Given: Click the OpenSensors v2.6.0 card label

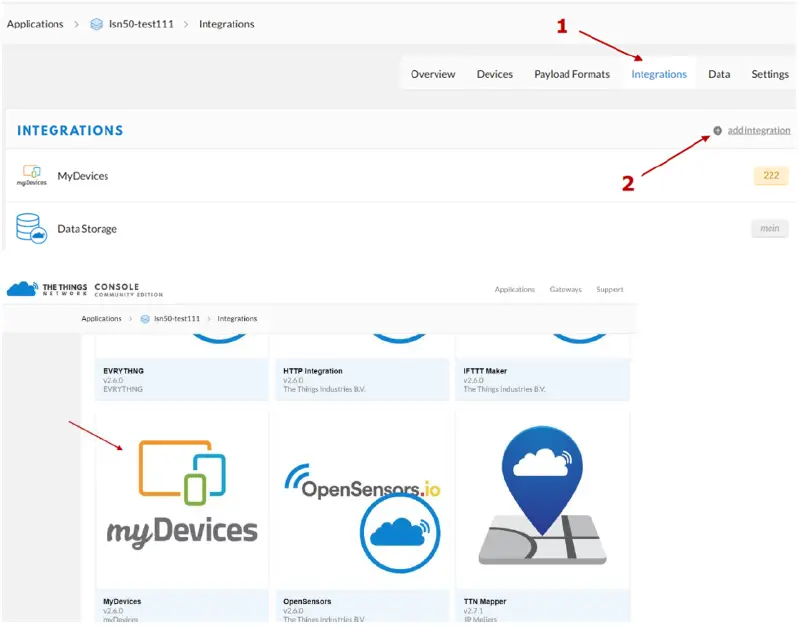Looking at the screenshot, I should pyautogui.click(x=362, y=606).
